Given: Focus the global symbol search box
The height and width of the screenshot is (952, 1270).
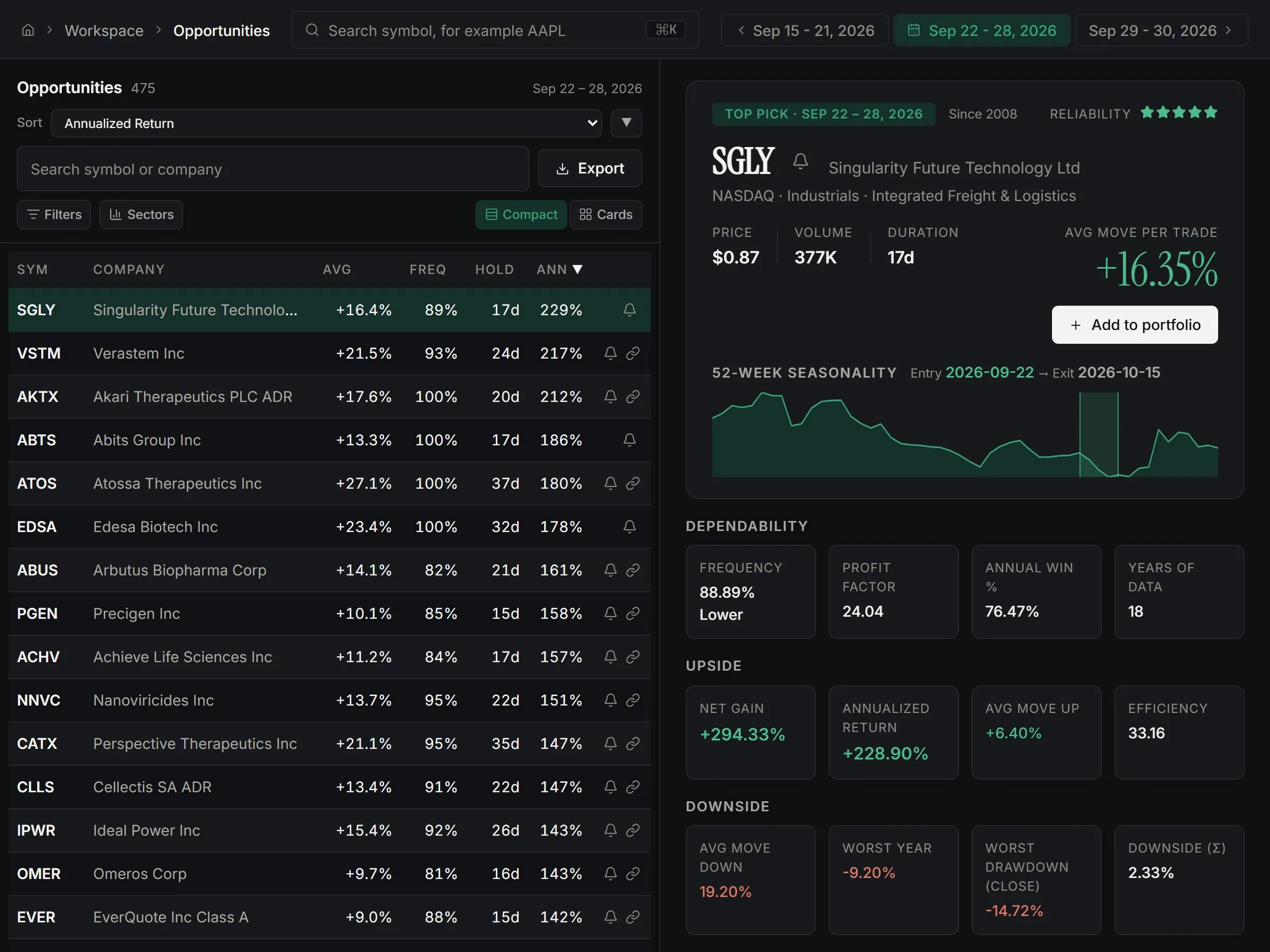Looking at the screenshot, I should [495, 30].
